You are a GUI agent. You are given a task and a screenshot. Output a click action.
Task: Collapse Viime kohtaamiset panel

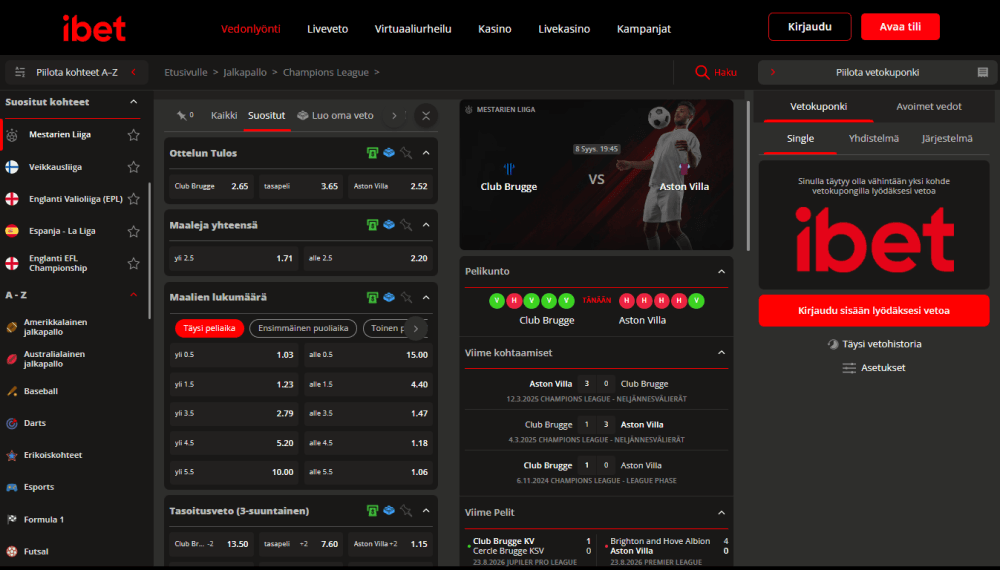pyautogui.click(x=721, y=353)
